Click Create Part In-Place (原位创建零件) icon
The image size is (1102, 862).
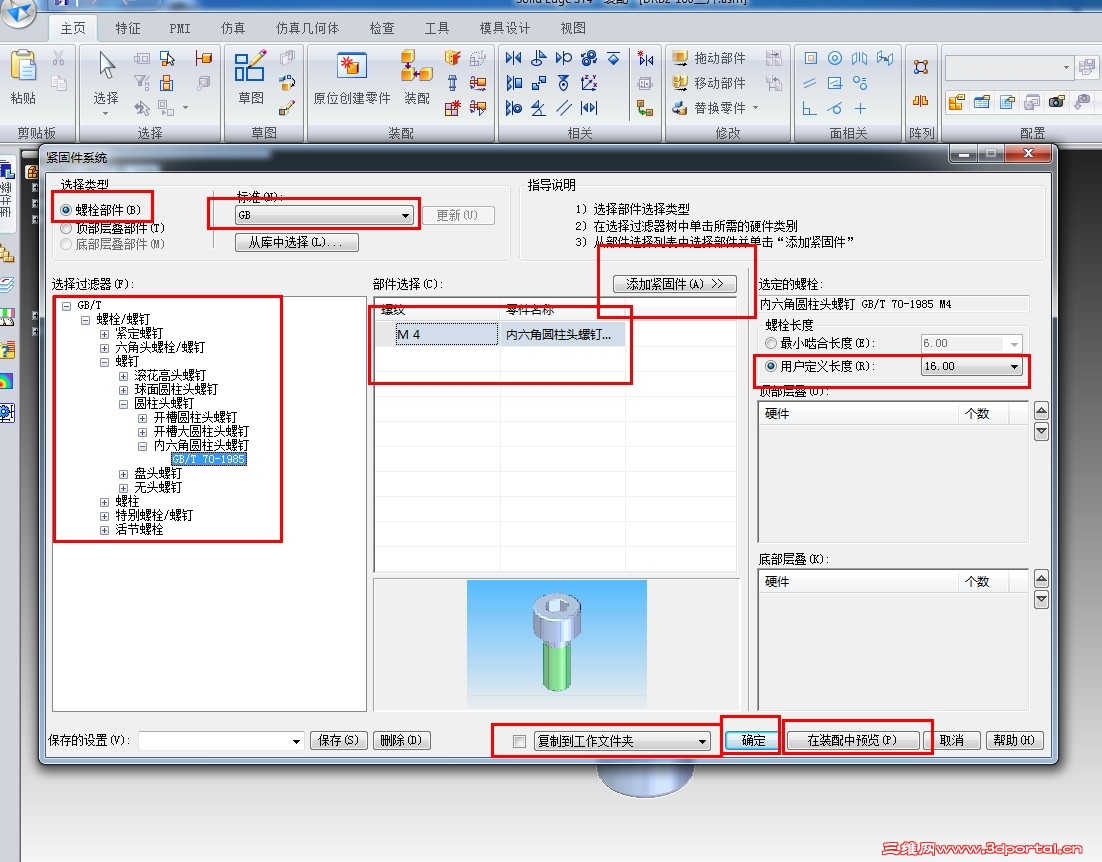[x=351, y=65]
